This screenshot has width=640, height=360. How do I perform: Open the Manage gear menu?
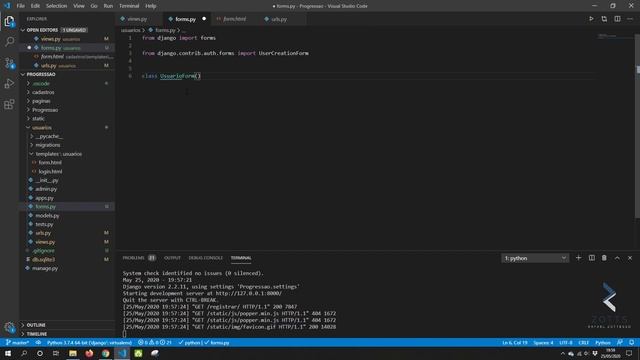(x=9, y=327)
